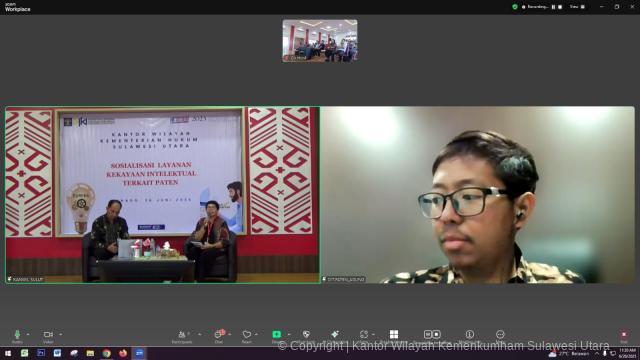Open audio options caret beside microphone

28,335
